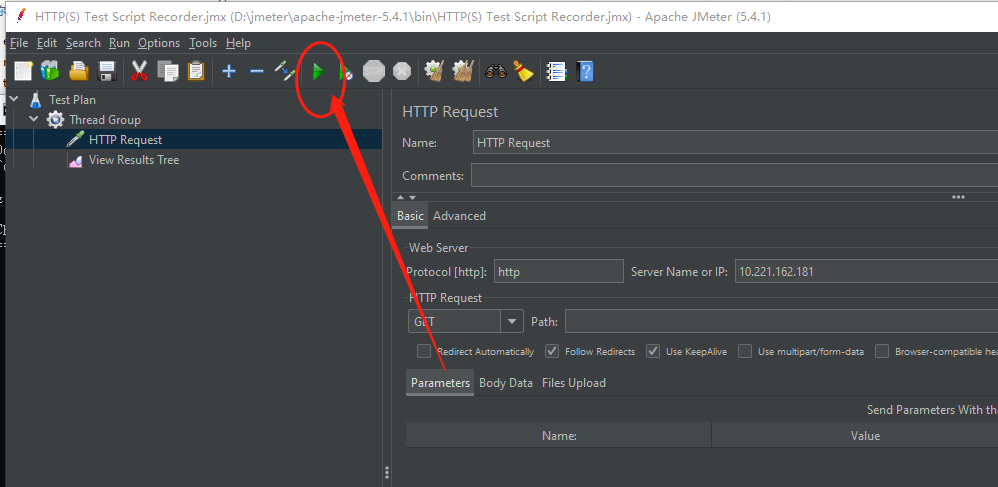Image resolution: width=998 pixels, height=487 pixels.
Task: Click the Clear All brooms icon
Action: coord(463,71)
